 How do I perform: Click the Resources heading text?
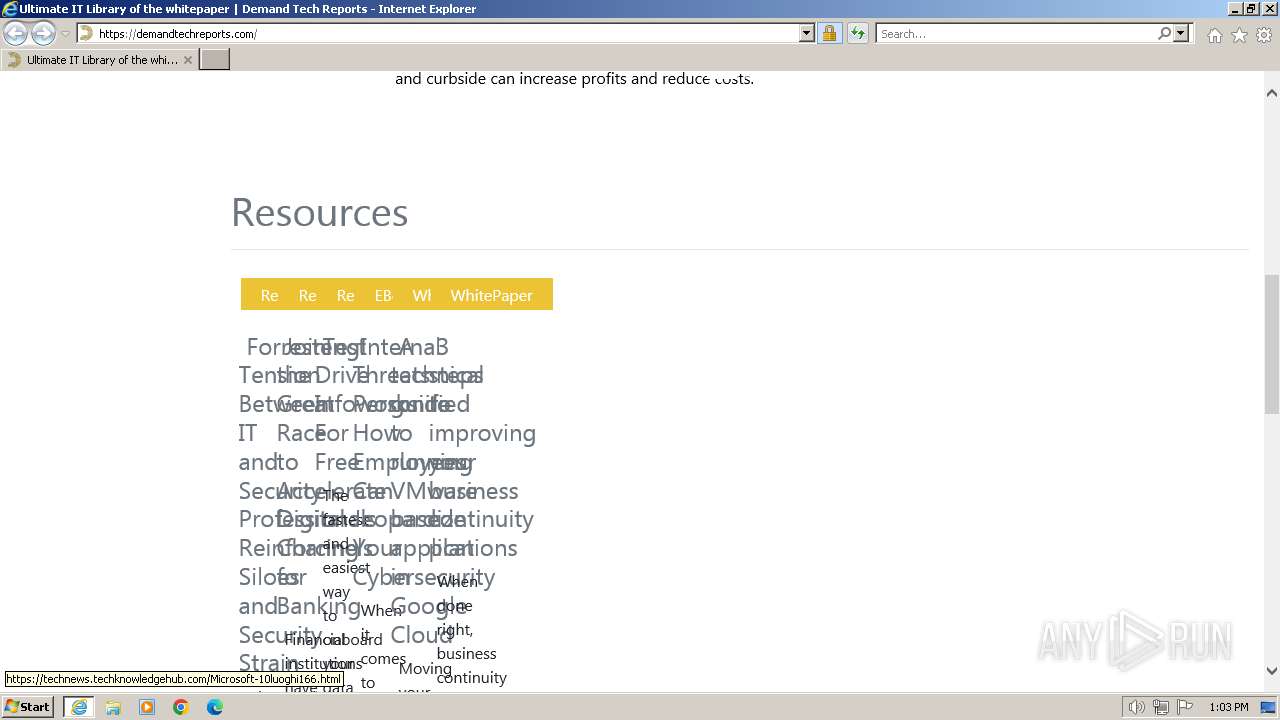320,212
